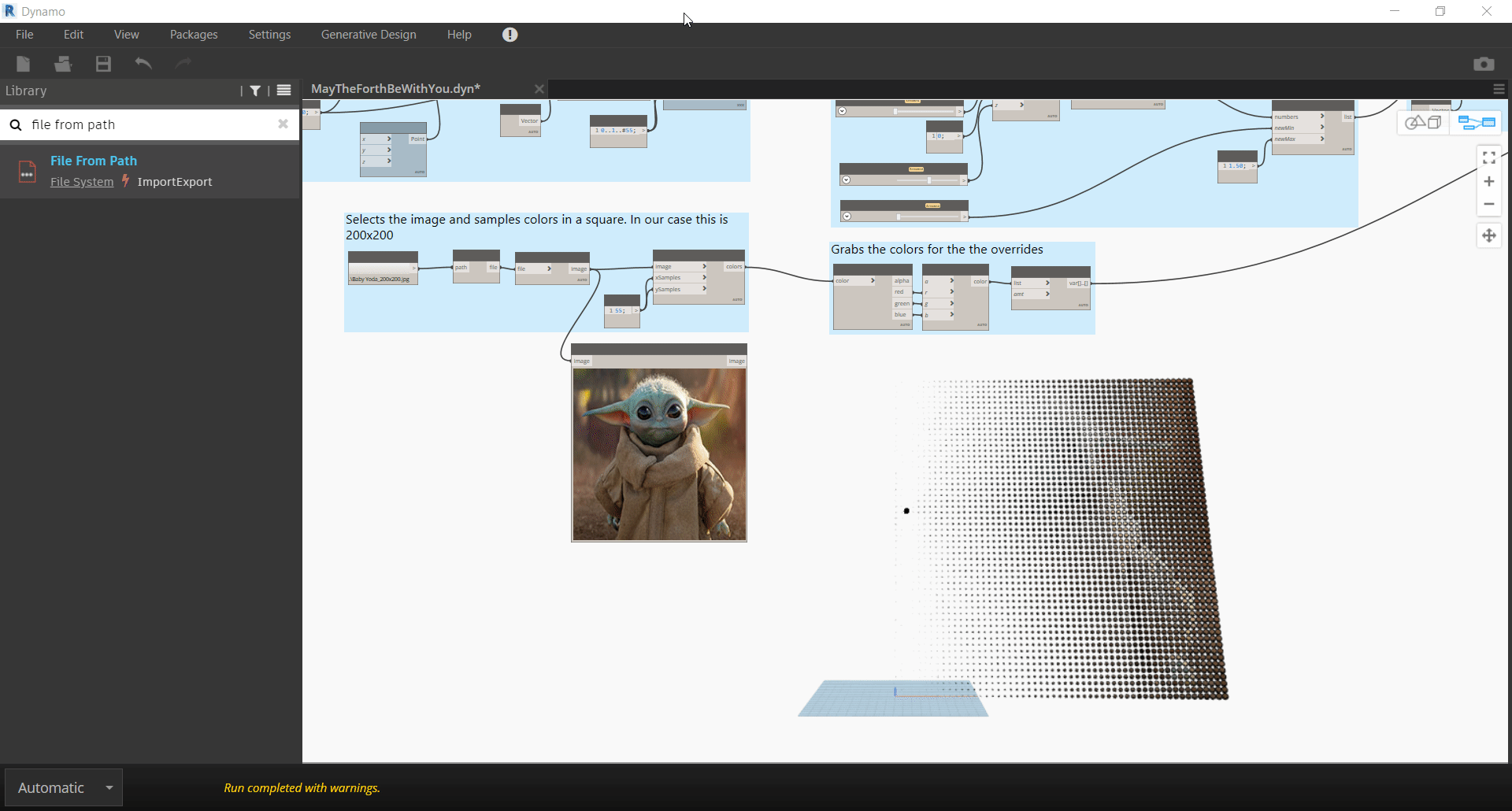Click the 'Selects the image' group description
This screenshot has width=1512, height=811.
point(537,228)
